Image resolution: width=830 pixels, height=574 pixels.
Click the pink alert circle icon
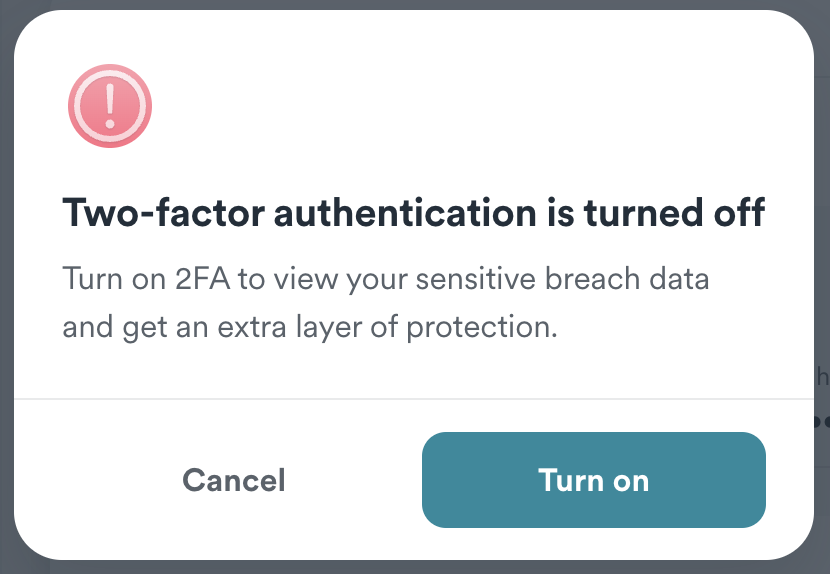(x=109, y=105)
